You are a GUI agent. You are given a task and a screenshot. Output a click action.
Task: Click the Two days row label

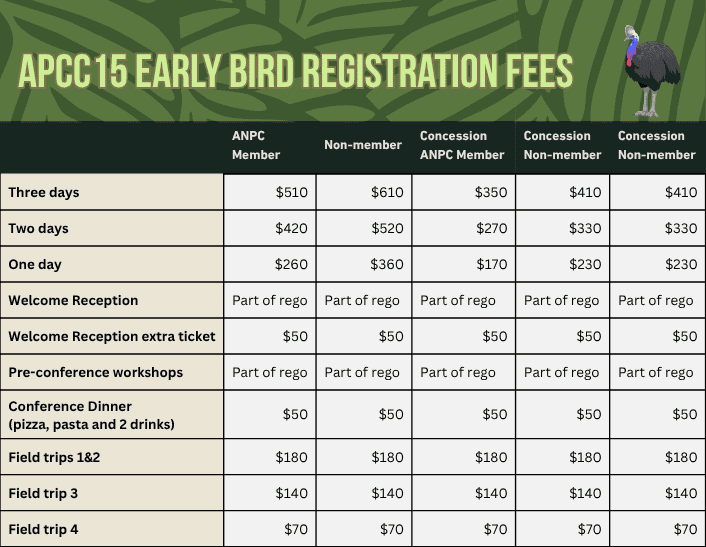click(38, 228)
